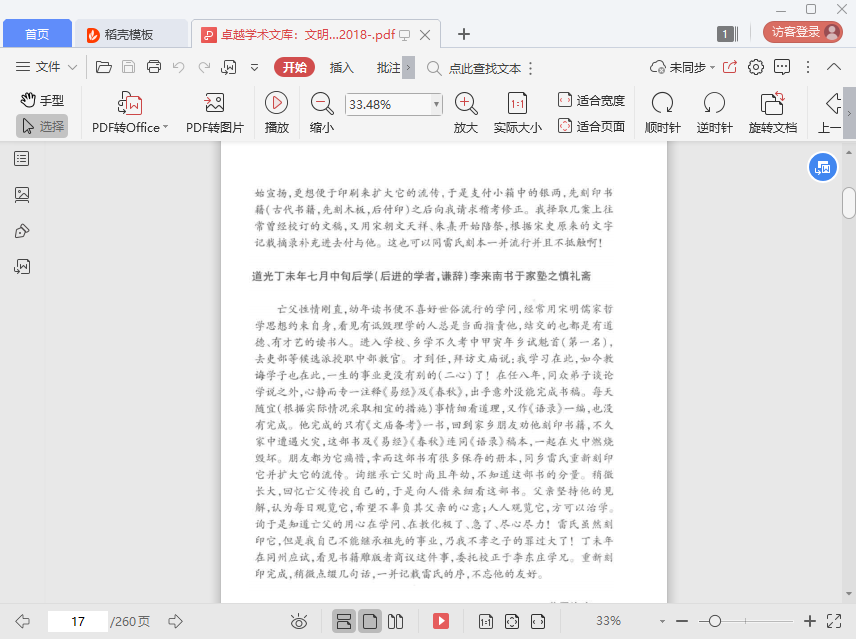Toggle eye protection mode in status bar
Viewport: 856px width, 639px height.
pyautogui.click(x=298, y=621)
